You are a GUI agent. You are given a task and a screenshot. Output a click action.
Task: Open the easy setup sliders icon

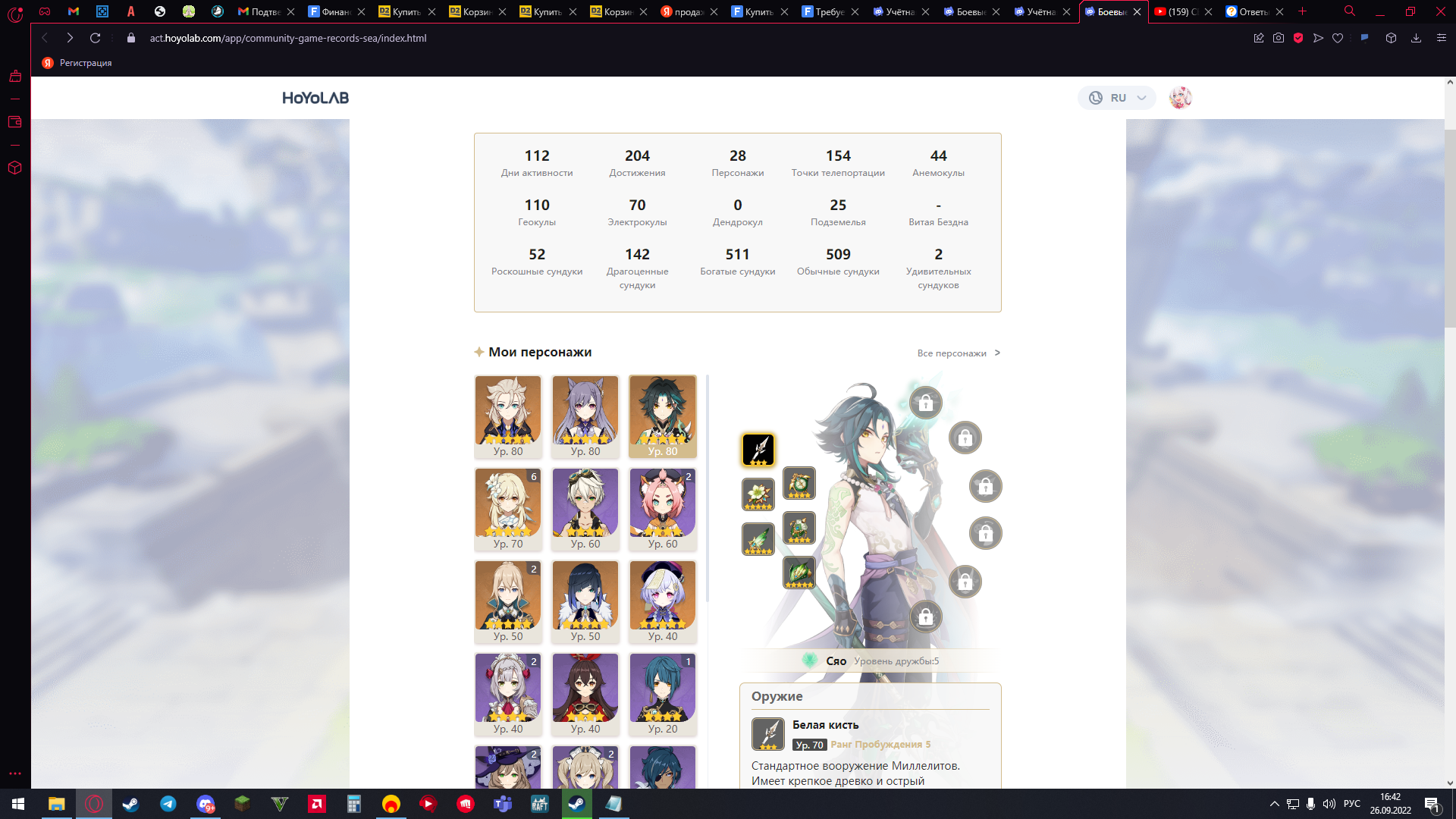(1442, 38)
